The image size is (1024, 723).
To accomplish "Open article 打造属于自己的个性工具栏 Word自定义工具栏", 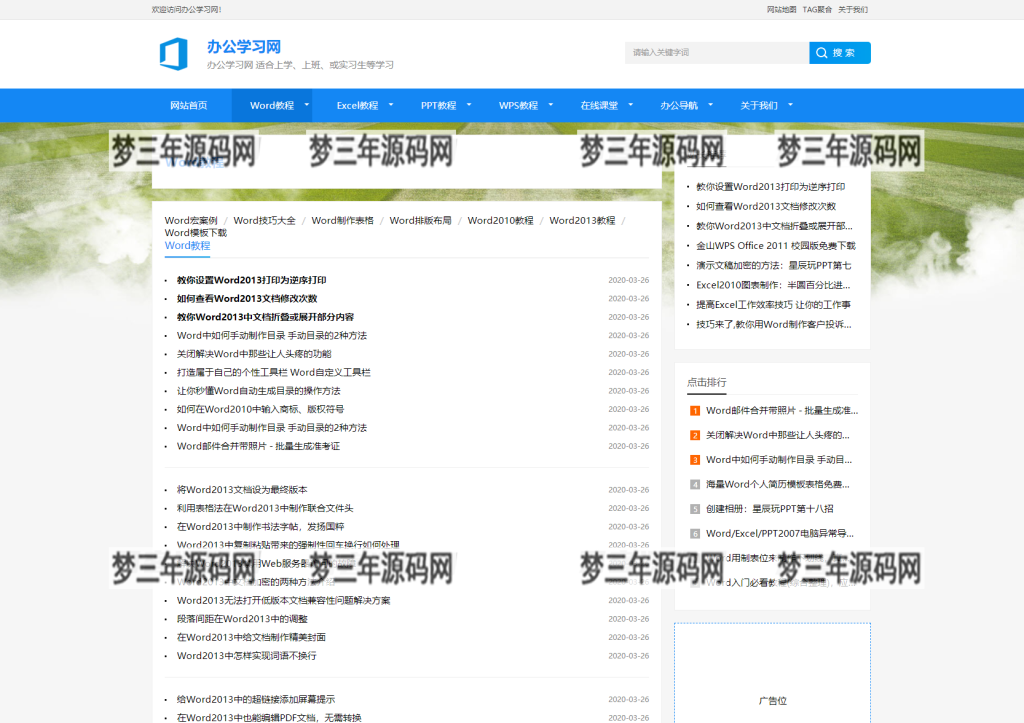I will pos(274,372).
